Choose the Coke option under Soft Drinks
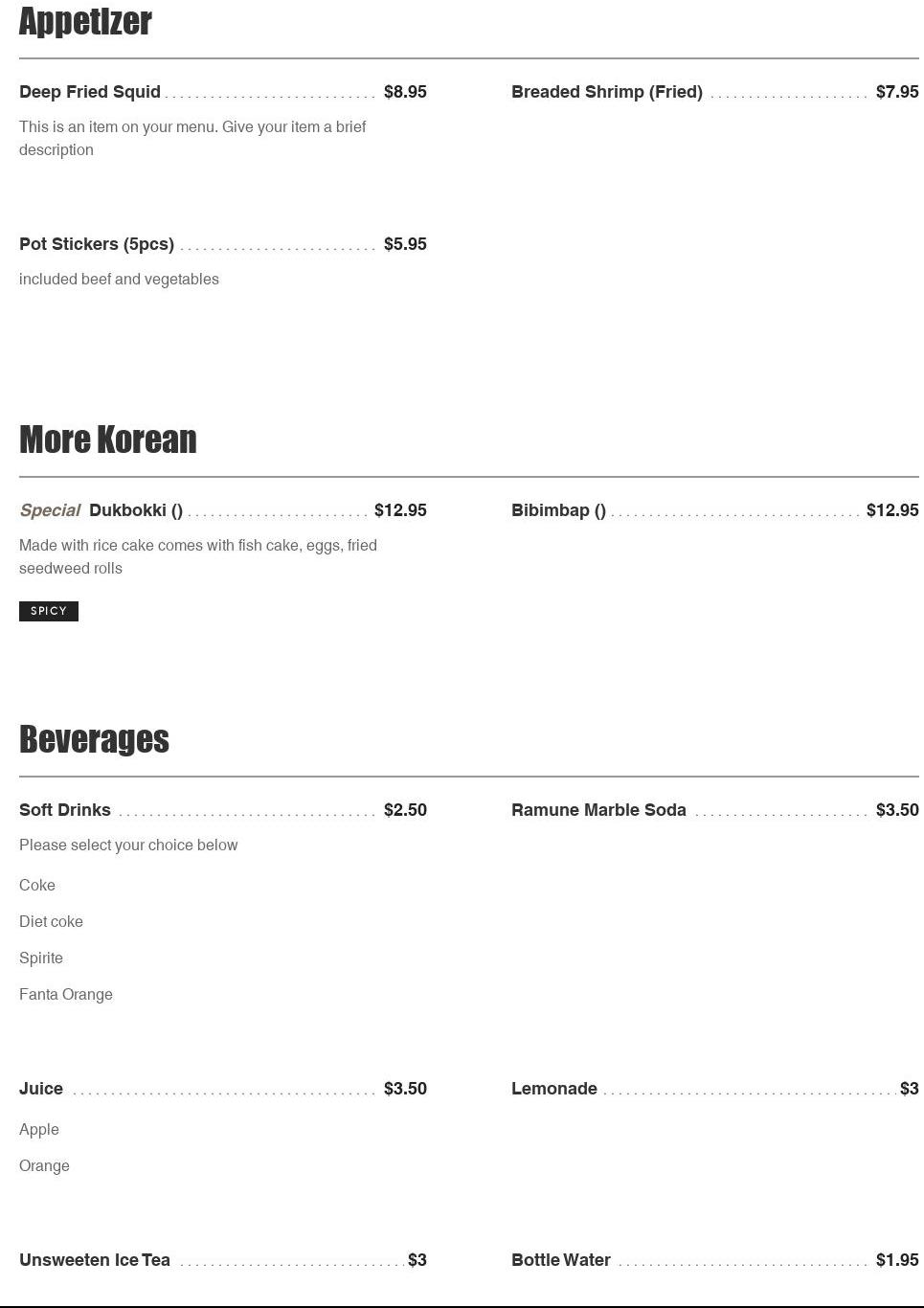Image resolution: width=924 pixels, height=1308 pixels. pyautogui.click(x=37, y=886)
